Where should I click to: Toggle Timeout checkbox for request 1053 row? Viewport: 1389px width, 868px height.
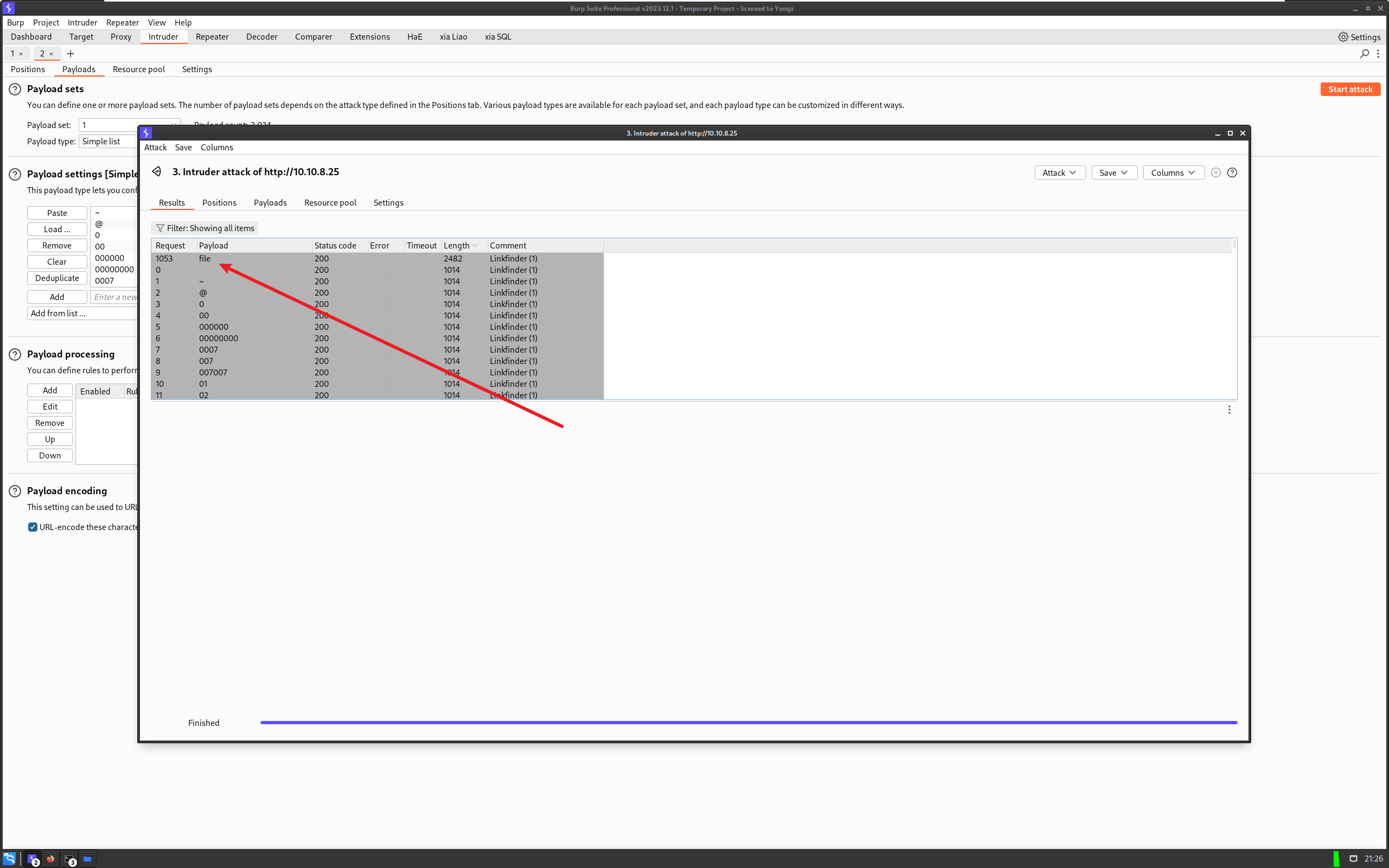(x=424, y=259)
